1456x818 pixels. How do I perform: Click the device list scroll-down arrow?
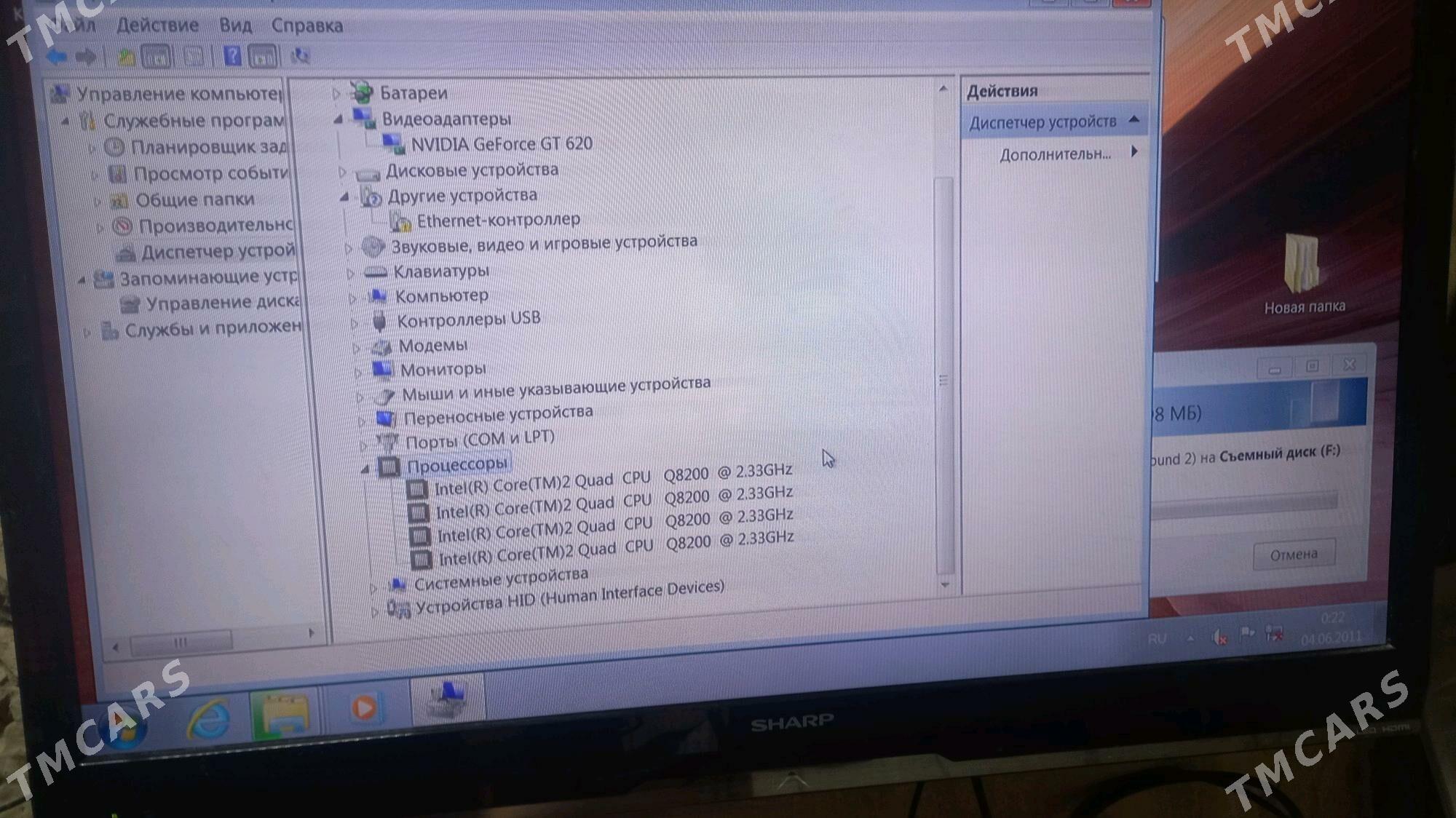[945, 584]
